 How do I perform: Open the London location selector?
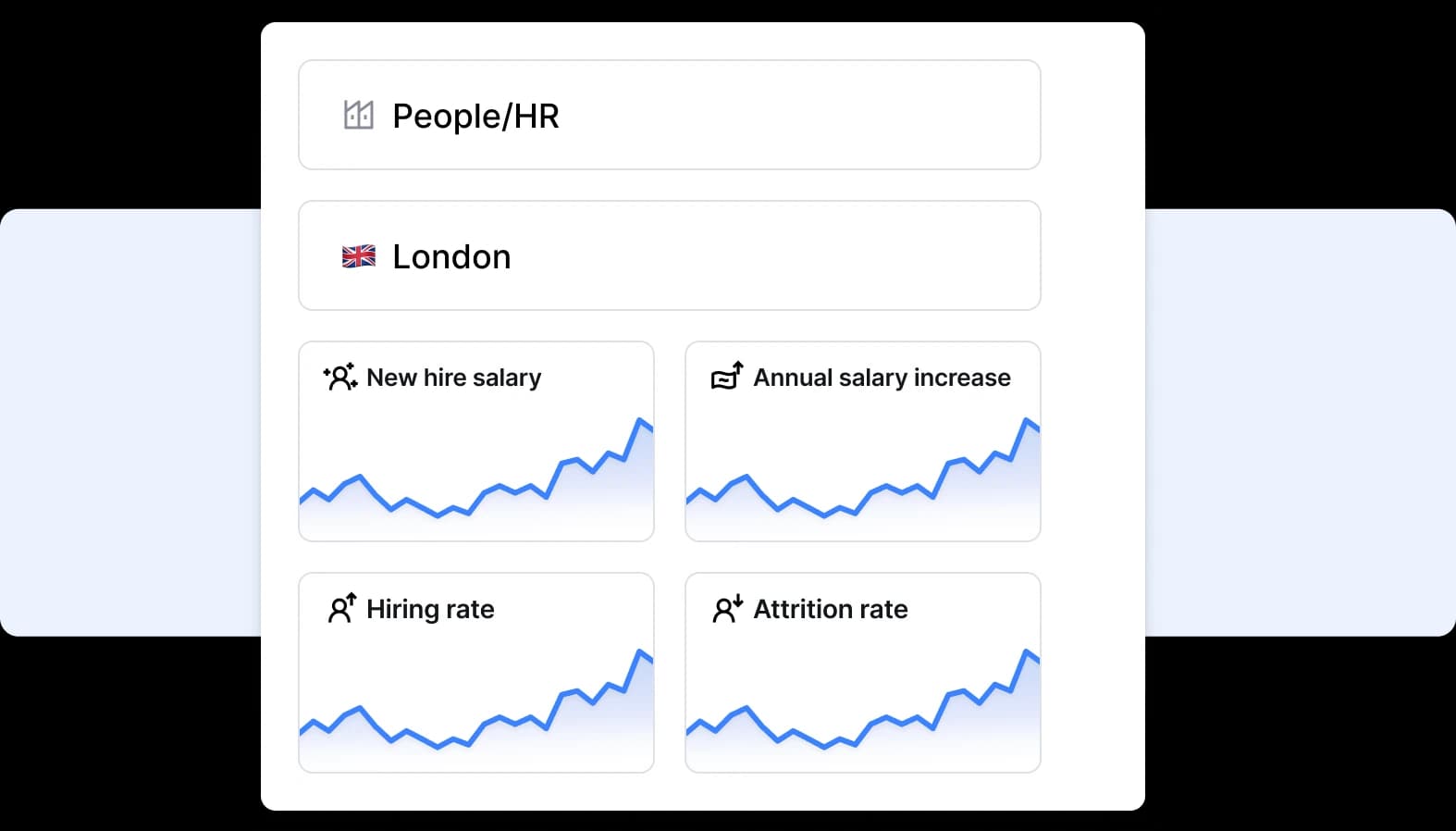click(x=670, y=256)
